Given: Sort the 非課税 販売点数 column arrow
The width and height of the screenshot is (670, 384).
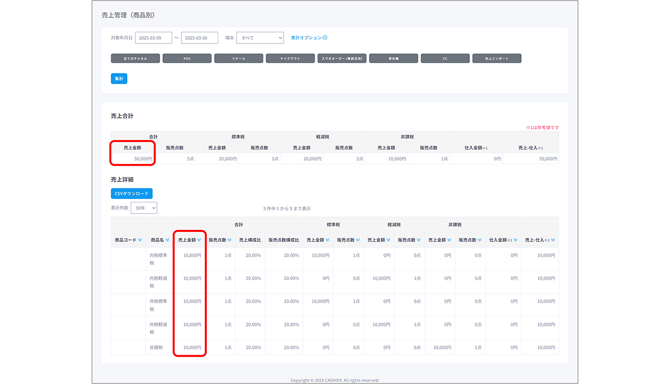Looking at the screenshot, I should tap(479, 240).
